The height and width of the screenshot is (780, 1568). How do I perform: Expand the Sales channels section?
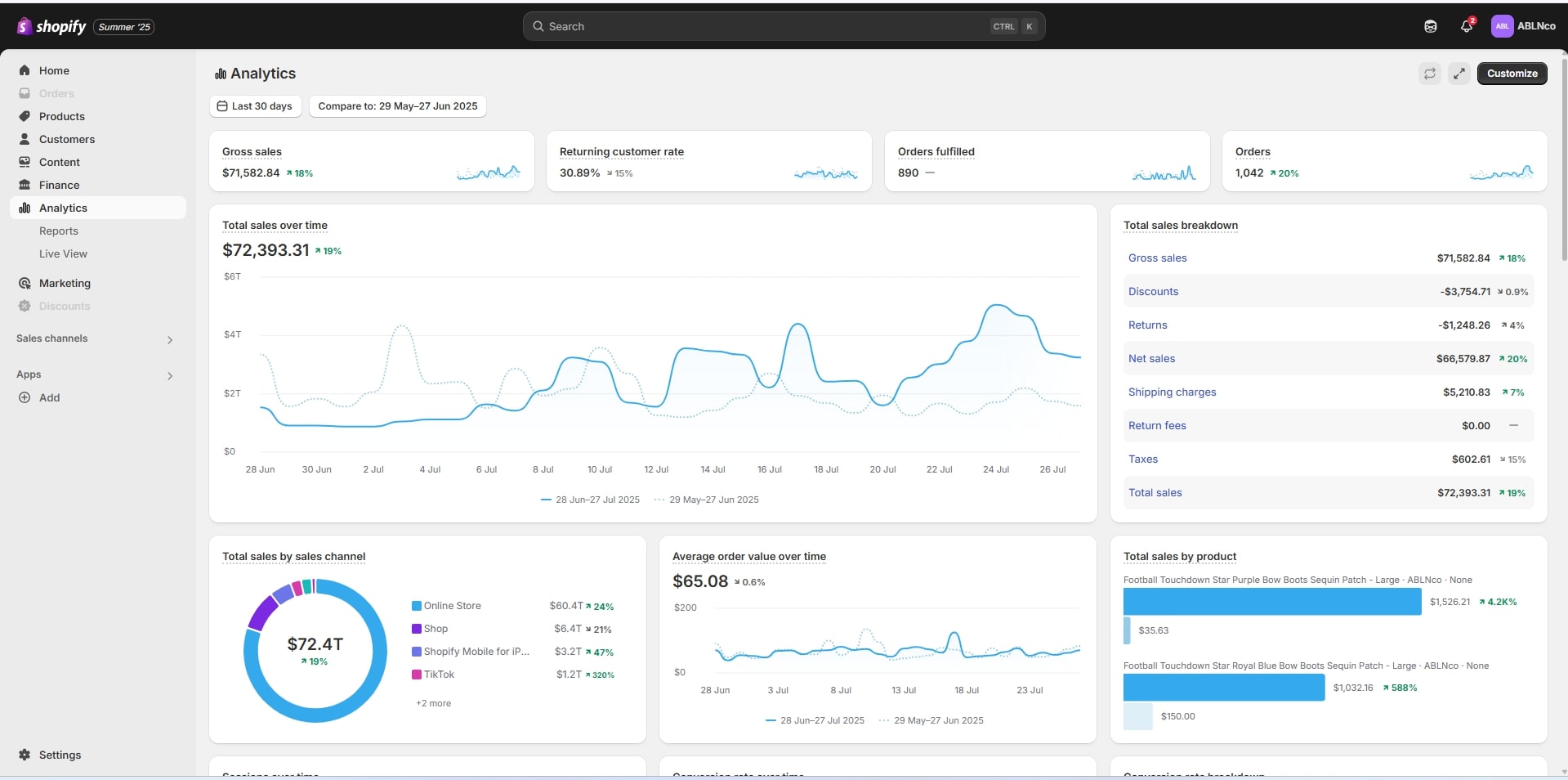170,339
